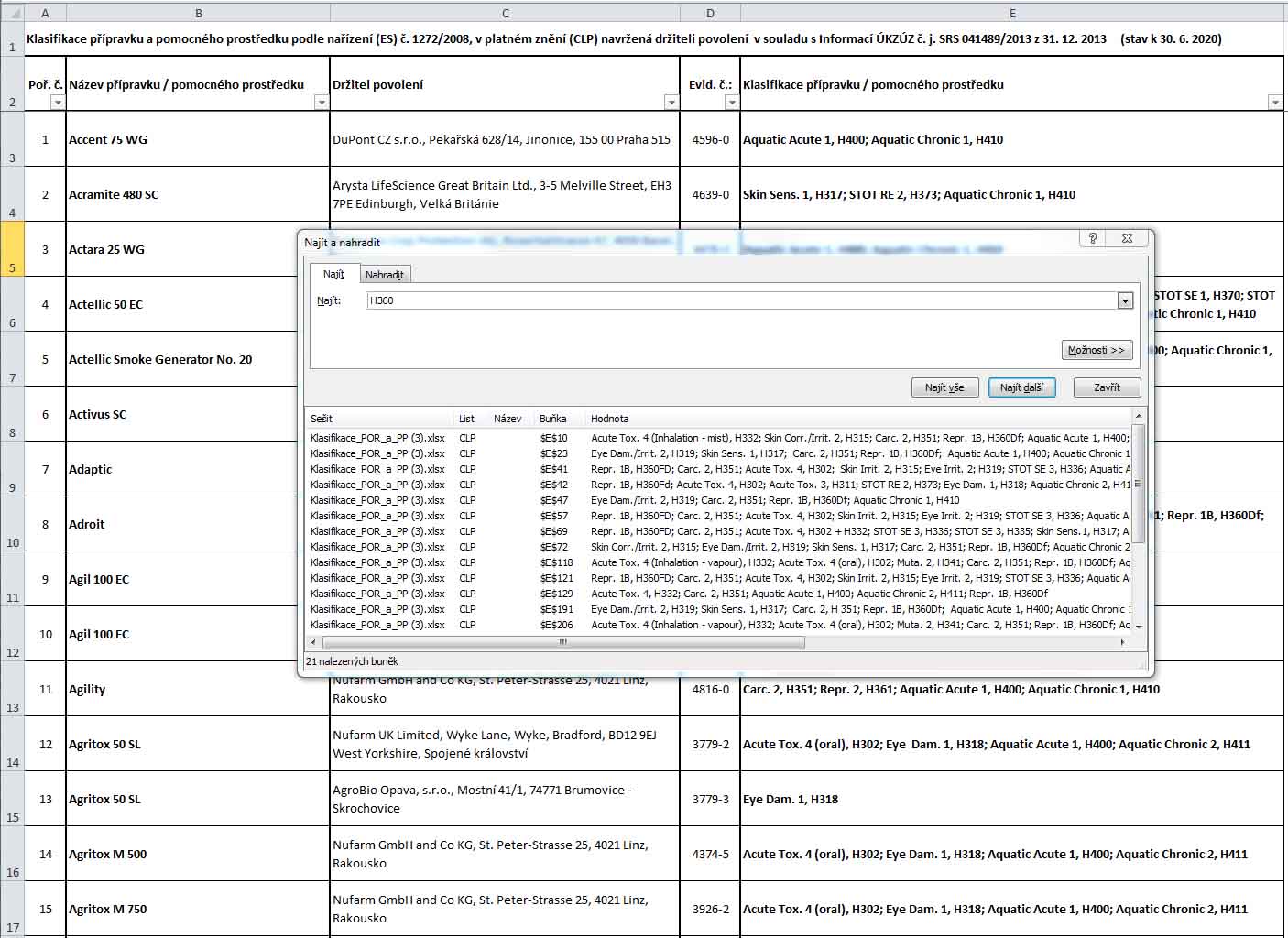The image size is (1288, 938).
Task: Open the Evid. č. column filter arrow
Action: pyautogui.click(x=731, y=103)
